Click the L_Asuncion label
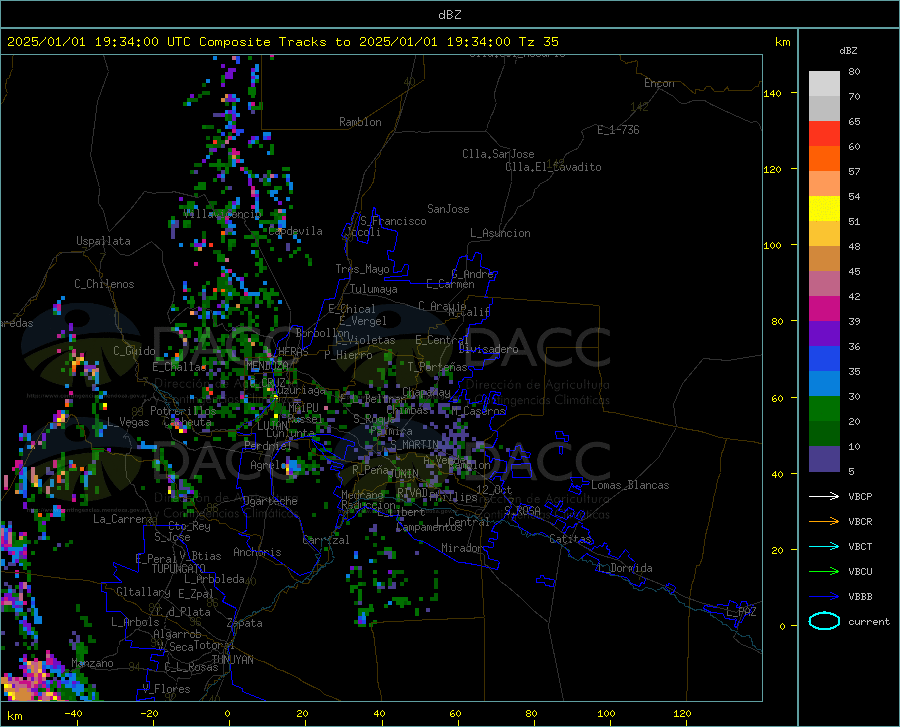900x727 pixels. click(x=500, y=233)
